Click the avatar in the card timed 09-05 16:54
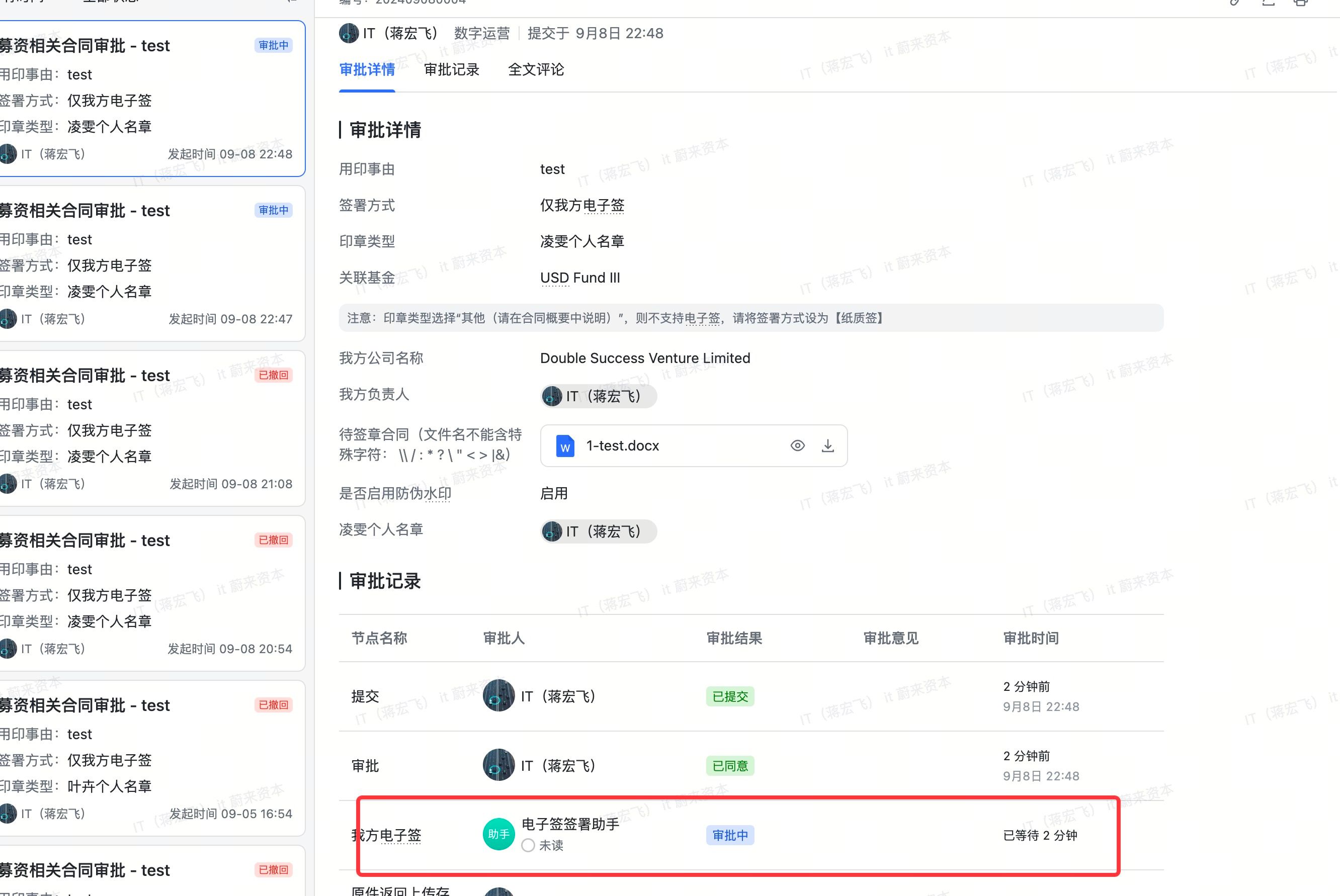This screenshot has height=896, width=1340. [x=8, y=814]
